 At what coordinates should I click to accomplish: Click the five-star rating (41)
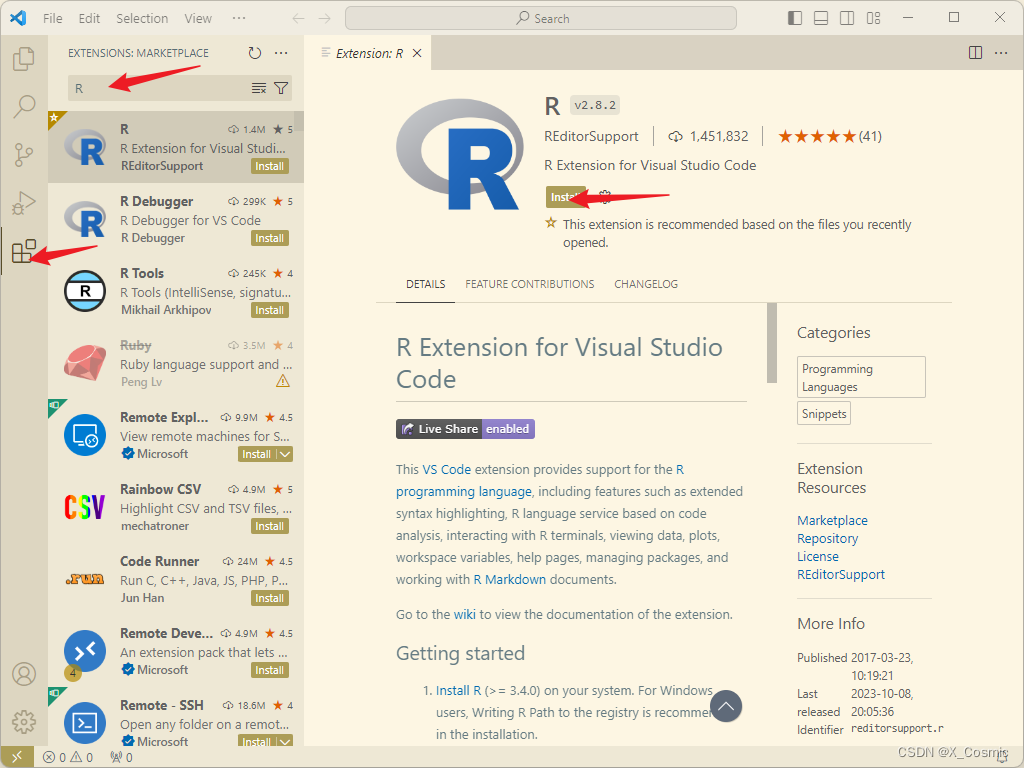tap(829, 136)
